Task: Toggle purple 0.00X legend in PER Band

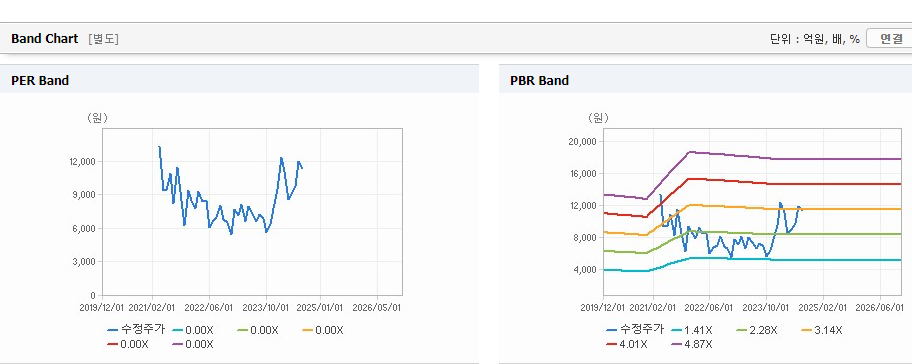Action: (x=193, y=344)
